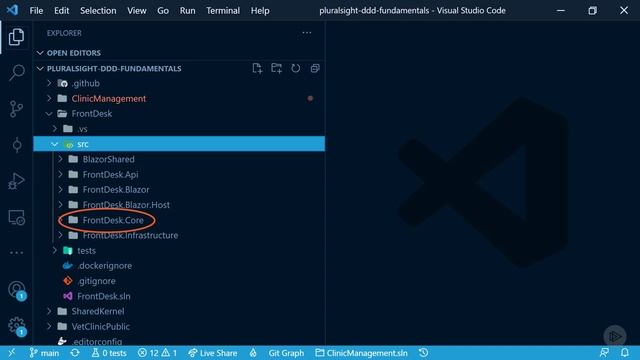Click the New File icon in explorer header

257,69
